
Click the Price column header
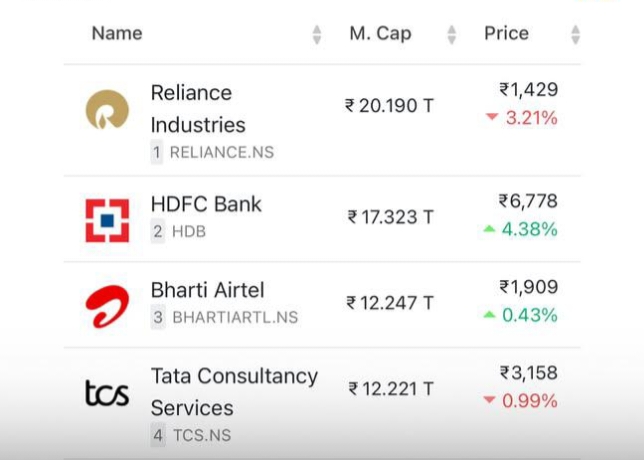506,34
